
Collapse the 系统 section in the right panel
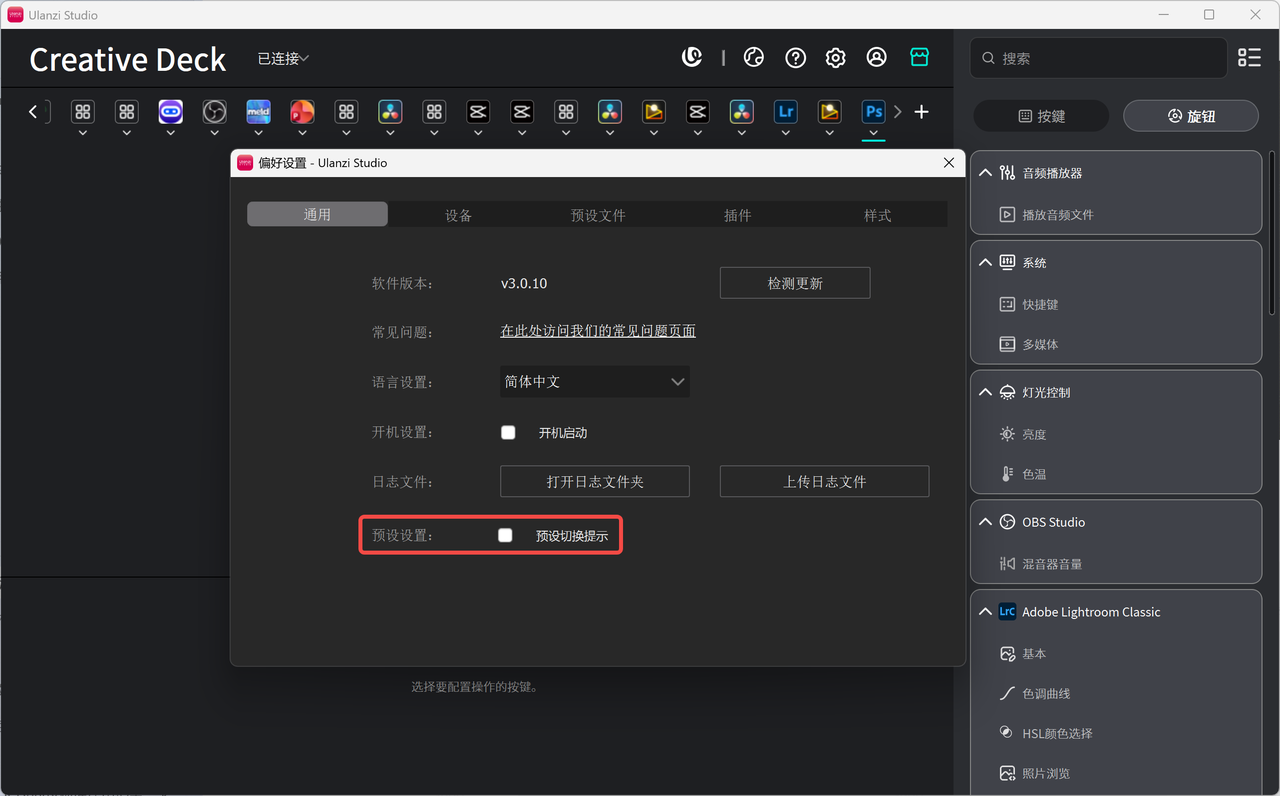coord(985,262)
